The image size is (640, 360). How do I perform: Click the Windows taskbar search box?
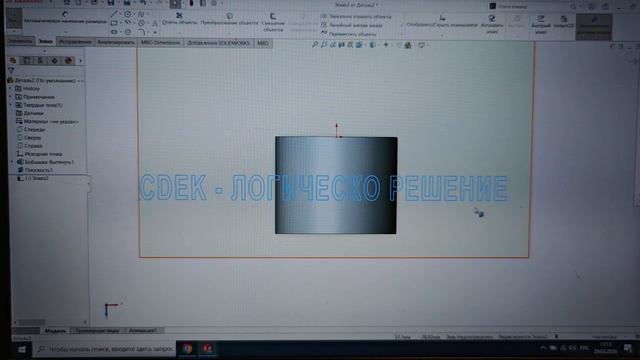pos(104,349)
